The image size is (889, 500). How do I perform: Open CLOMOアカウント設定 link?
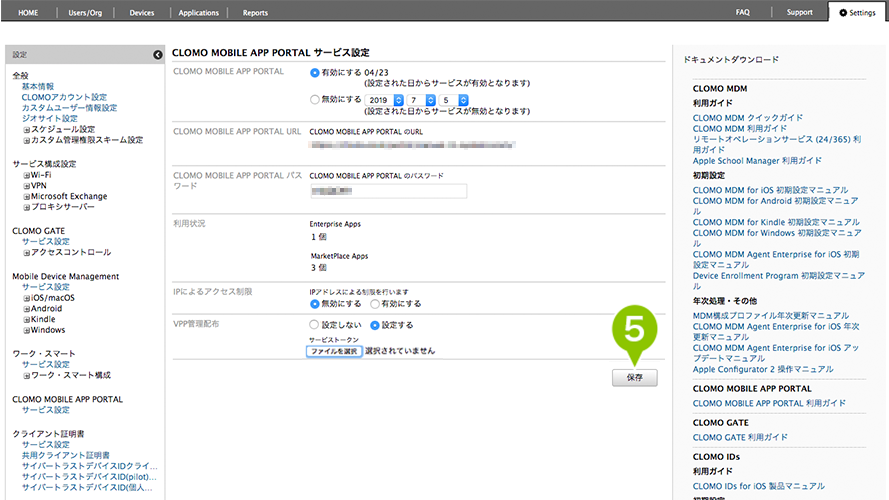coord(64,98)
